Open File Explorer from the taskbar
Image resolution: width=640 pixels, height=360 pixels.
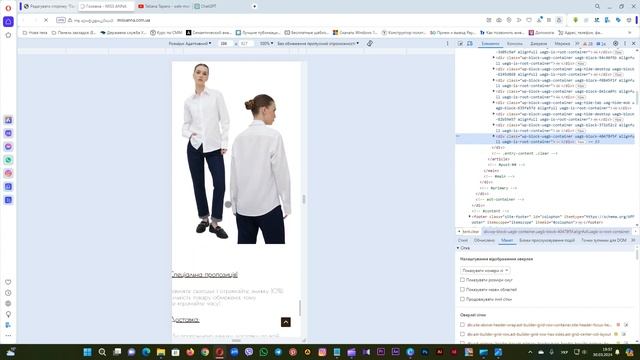[161, 352]
